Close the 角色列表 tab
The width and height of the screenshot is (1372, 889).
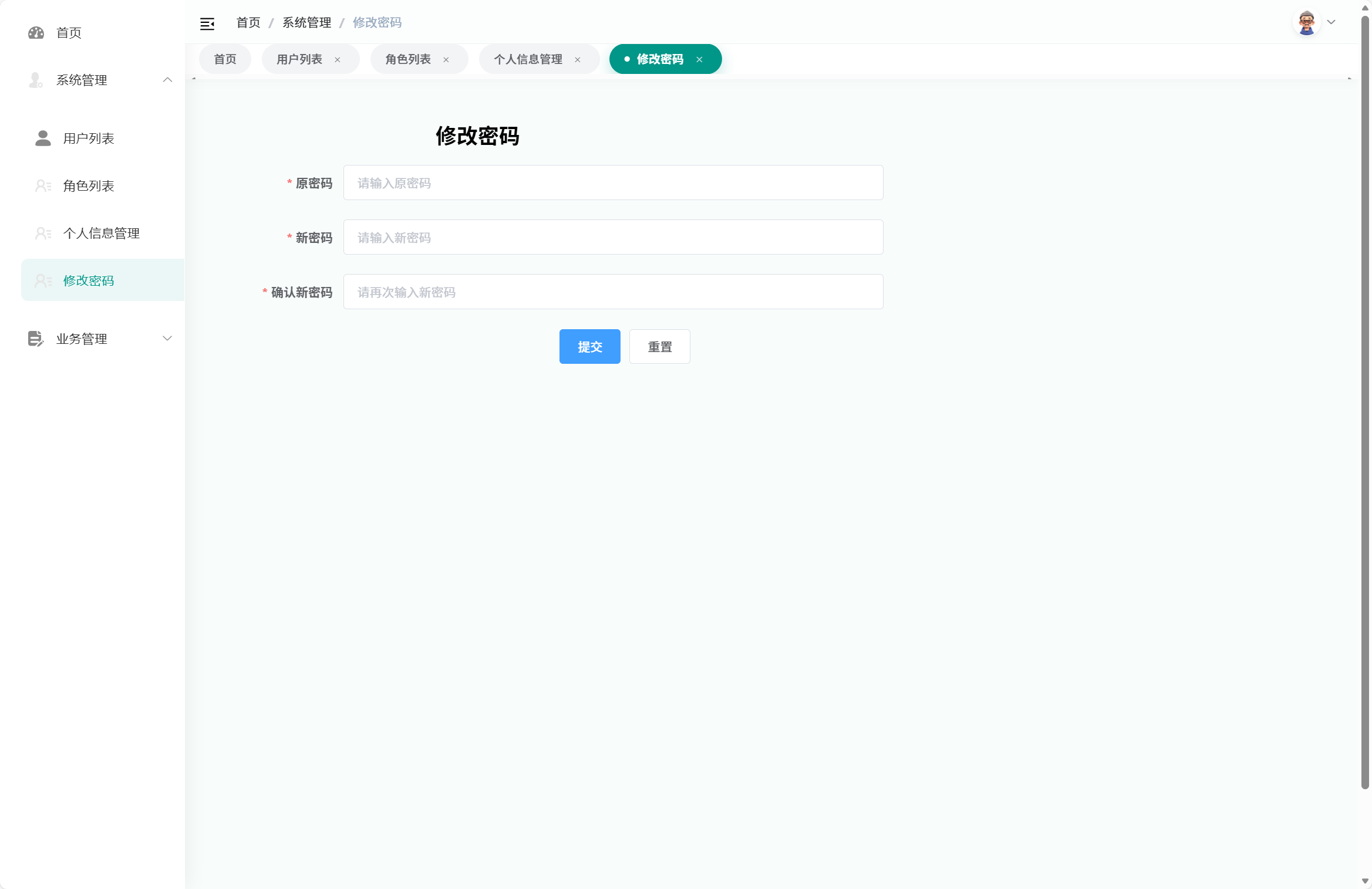[446, 59]
